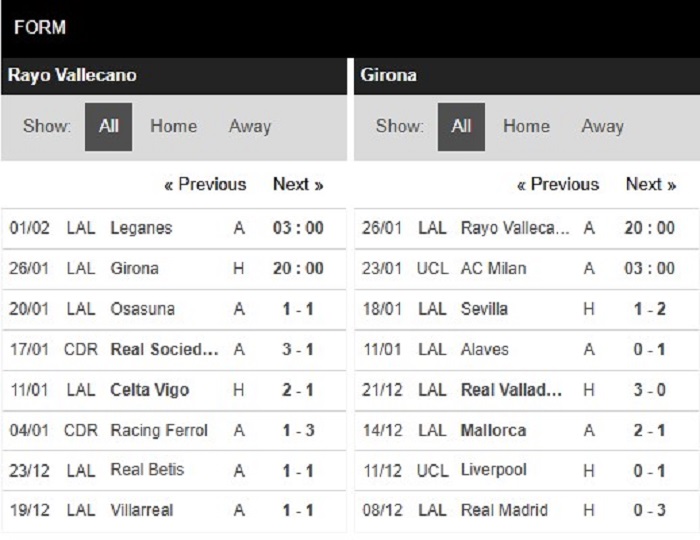Switch to Home tab for Rayo Vallecano
The width and height of the screenshot is (700, 540).
(173, 126)
